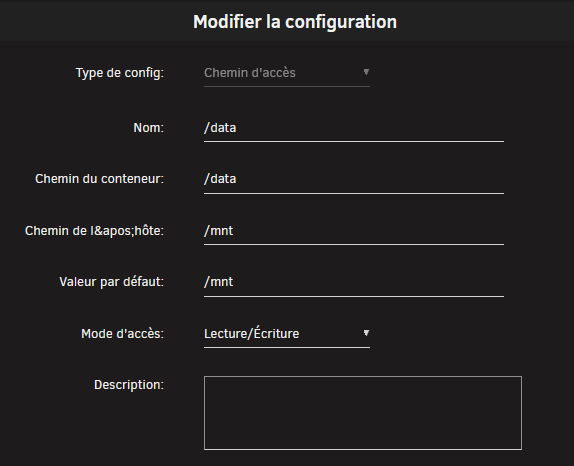Click the Mode d'accès dropdown arrow
Screen dimensions: 574x466
366,333
